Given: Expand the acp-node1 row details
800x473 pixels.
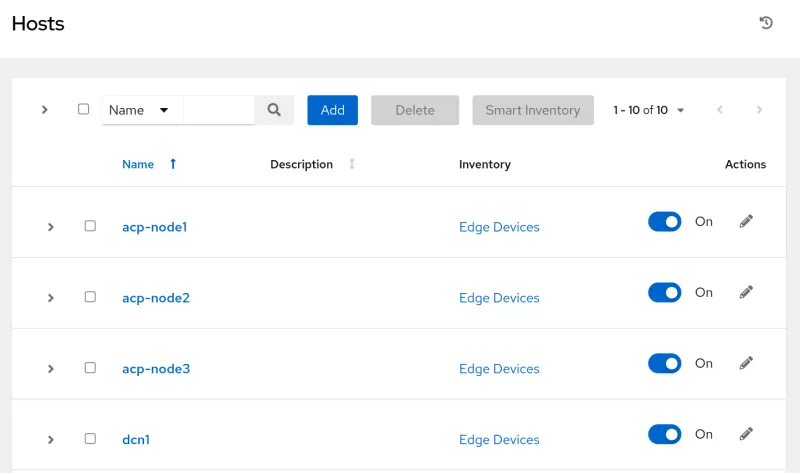Looking at the screenshot, I should coord(50,227).
